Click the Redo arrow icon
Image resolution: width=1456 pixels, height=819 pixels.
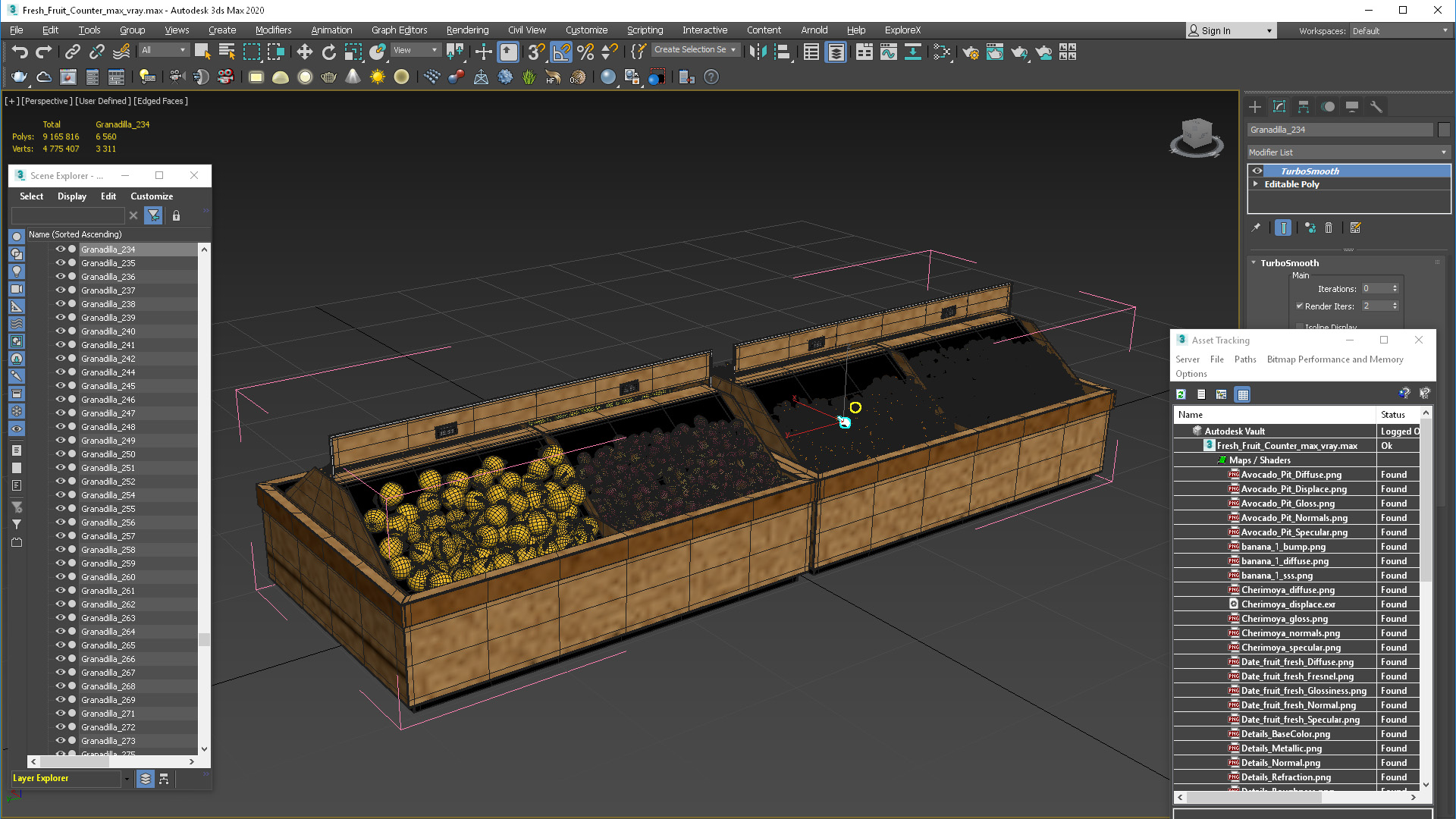point(44,52)
